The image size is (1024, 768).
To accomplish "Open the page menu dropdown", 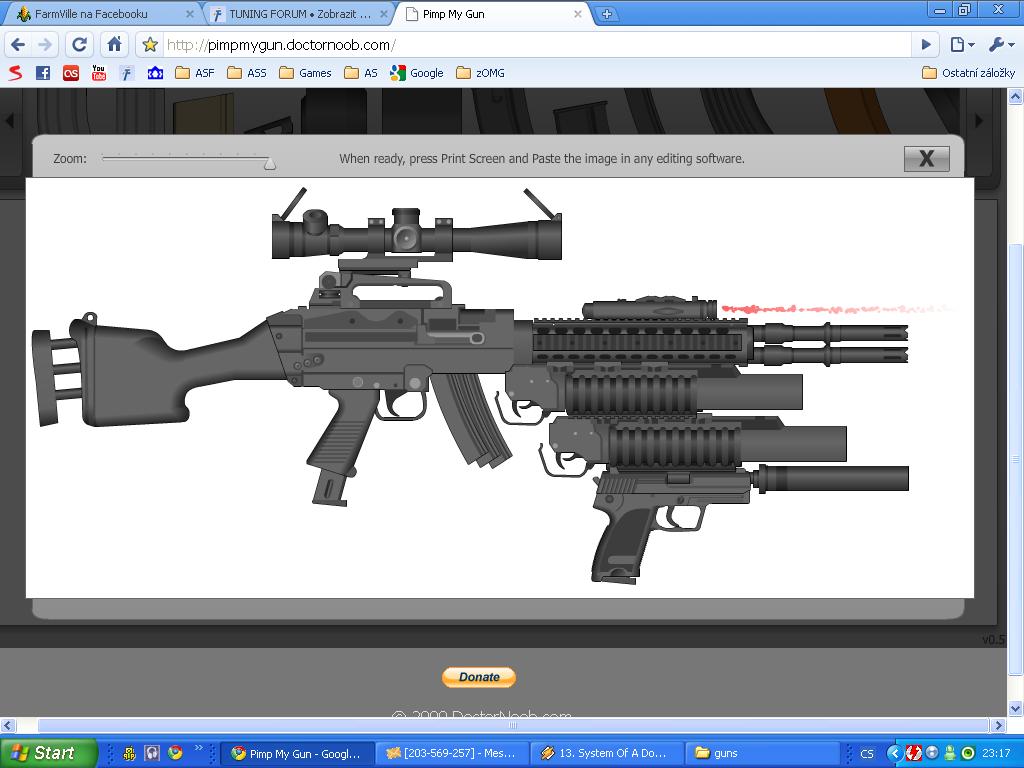I will pos(961,44).
